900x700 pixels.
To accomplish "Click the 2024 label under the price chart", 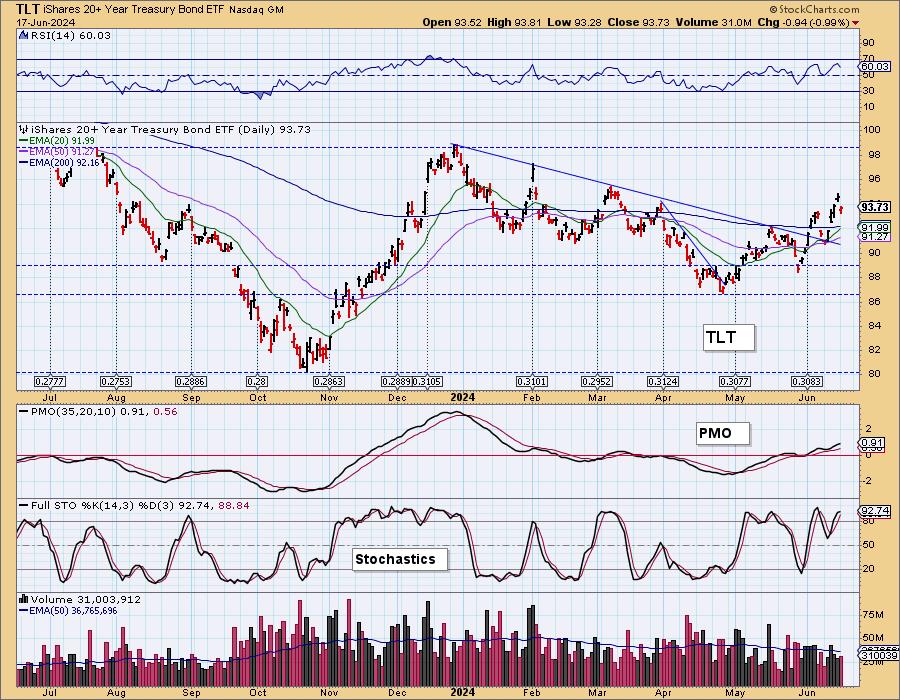I will (x=463, y=398).
